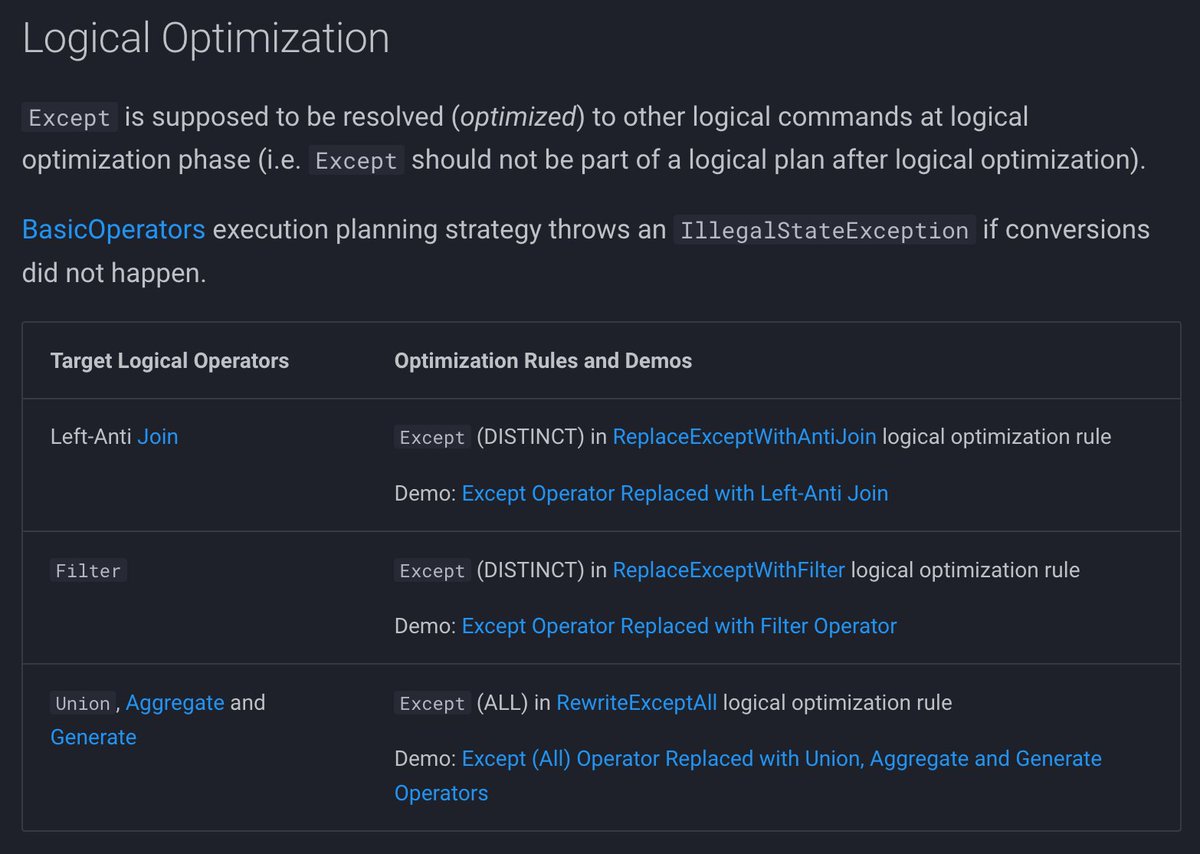Click the Except code starting the first paragraph
The image size is (1200, 854).
click(69, 118)
